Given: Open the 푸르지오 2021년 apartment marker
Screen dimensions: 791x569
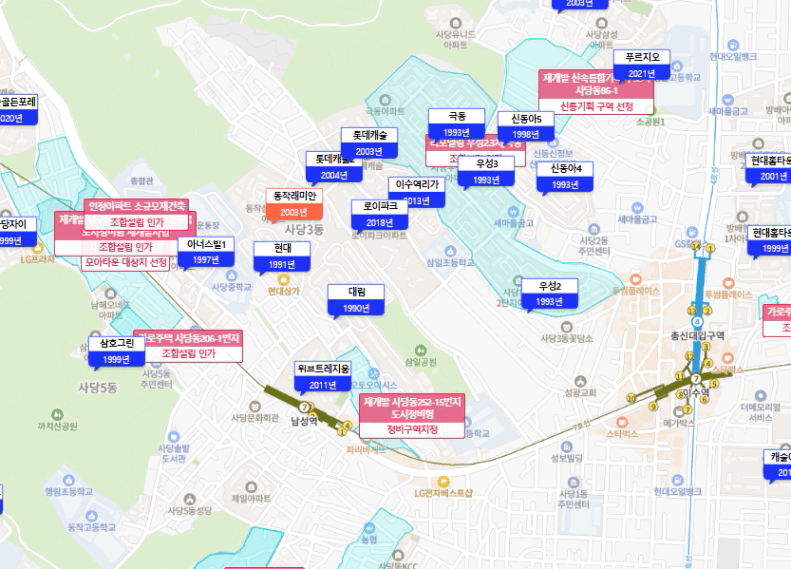Looking at the screenshot, I should click(x=642, y=65).
